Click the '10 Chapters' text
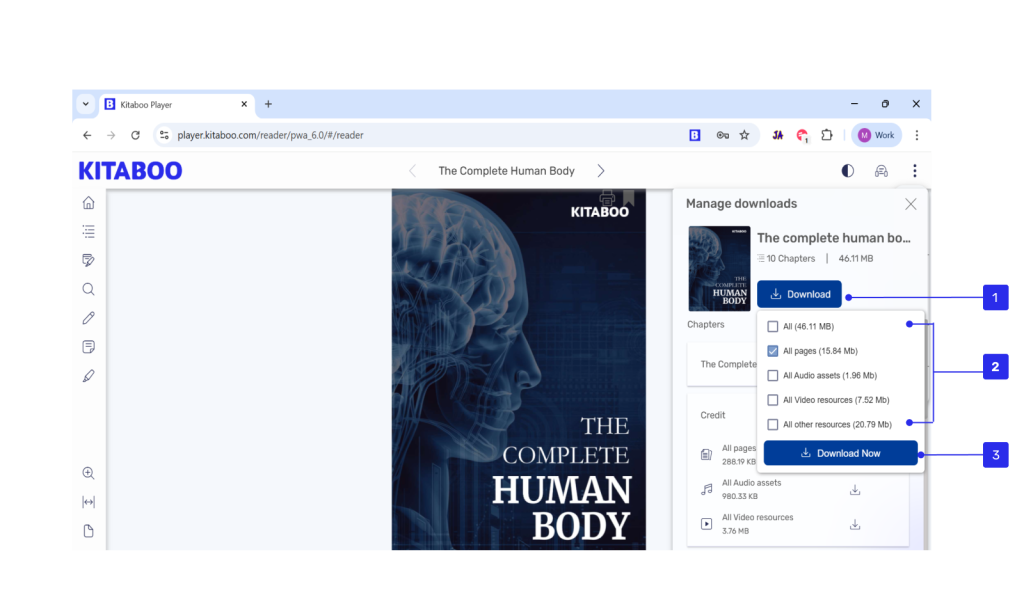 pyautogui.click(x=790, y=259)
